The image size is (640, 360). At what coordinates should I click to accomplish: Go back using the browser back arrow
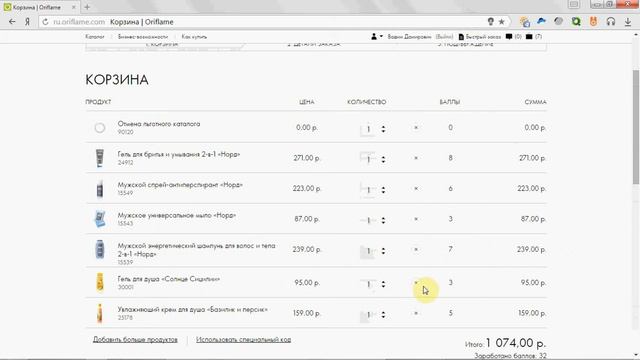(x=12, y=22)
